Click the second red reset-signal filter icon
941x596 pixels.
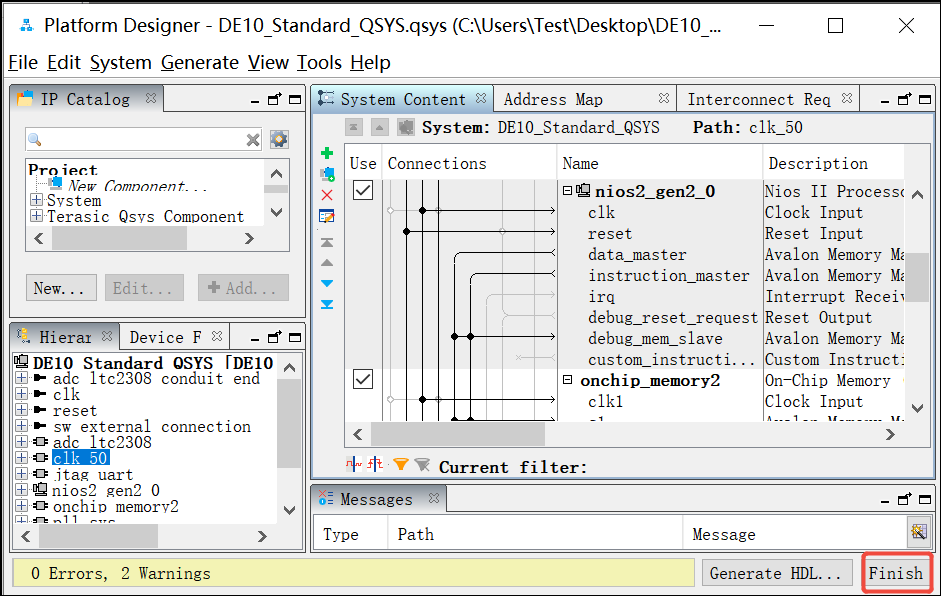click(x=375, y=464)
